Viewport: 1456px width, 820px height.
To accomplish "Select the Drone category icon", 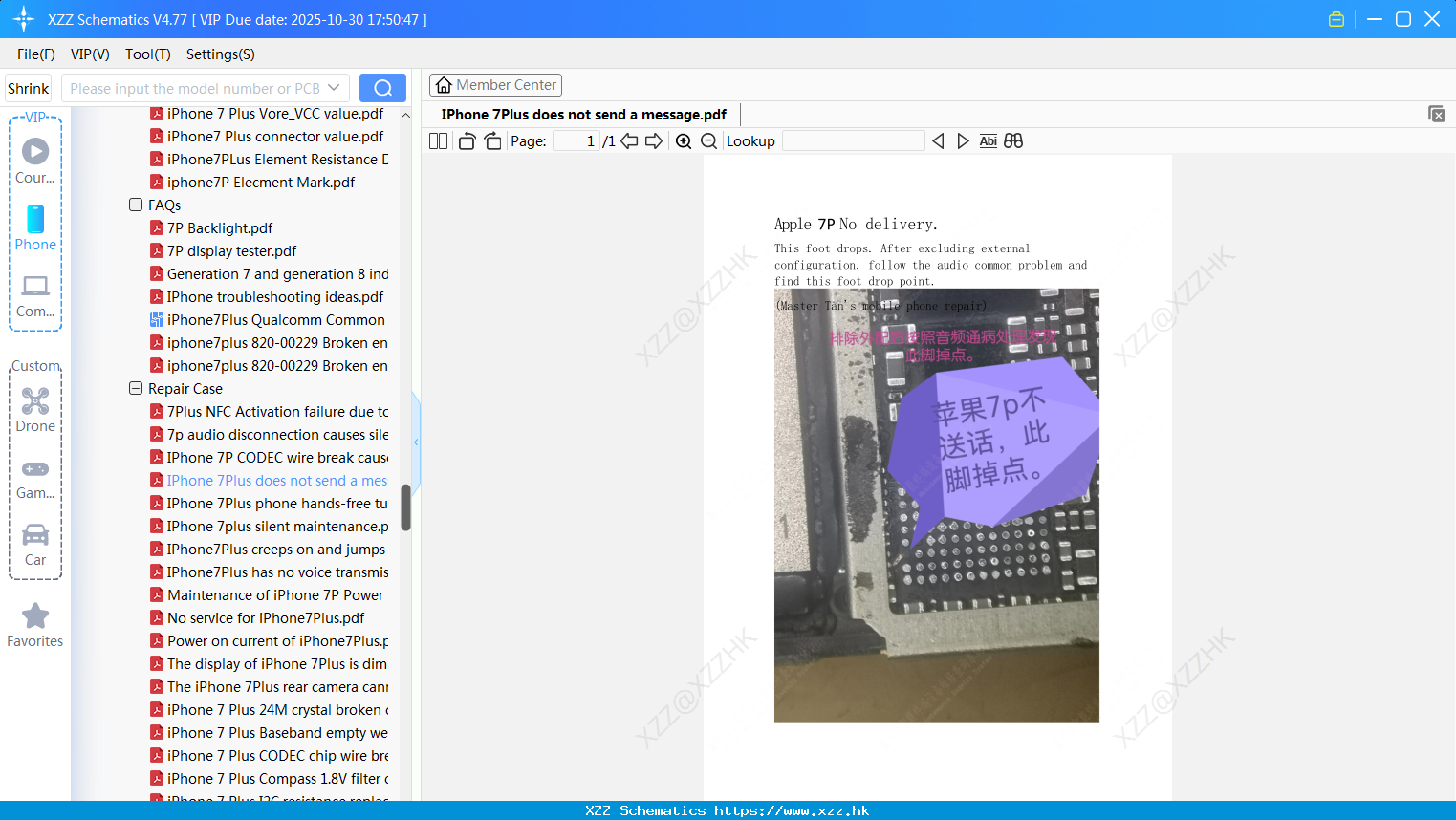I will pos(35,410).
